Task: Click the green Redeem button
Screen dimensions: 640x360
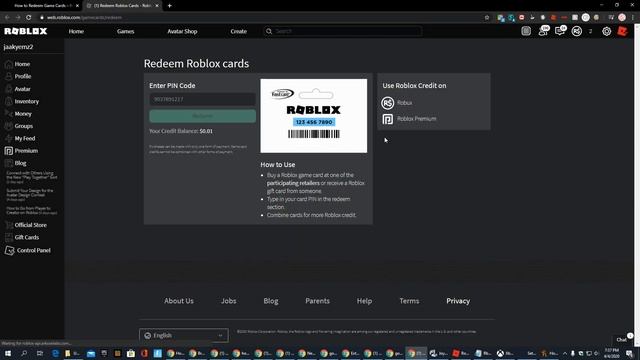Action: 202,116
